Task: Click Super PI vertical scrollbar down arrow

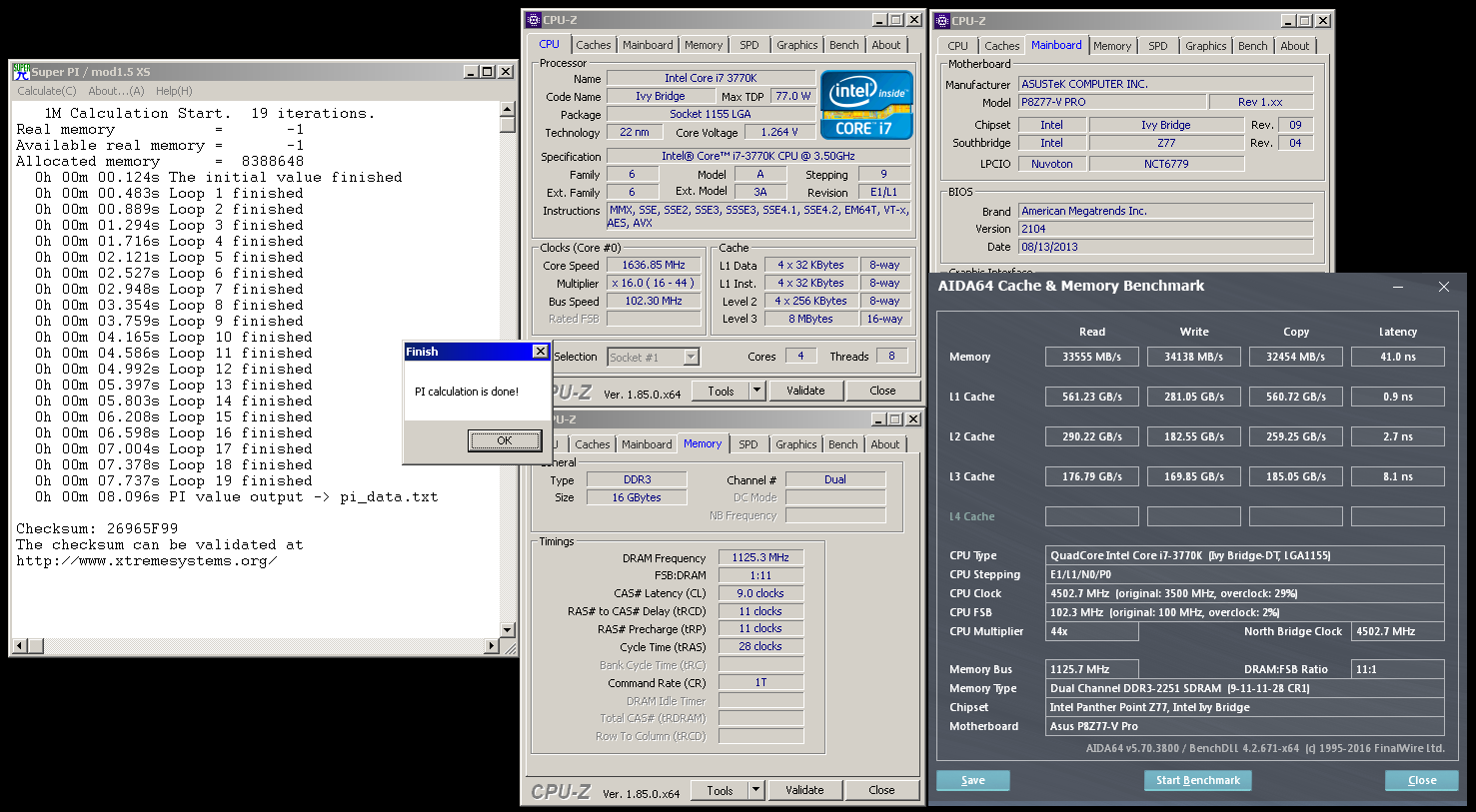Action: (508, 630)
